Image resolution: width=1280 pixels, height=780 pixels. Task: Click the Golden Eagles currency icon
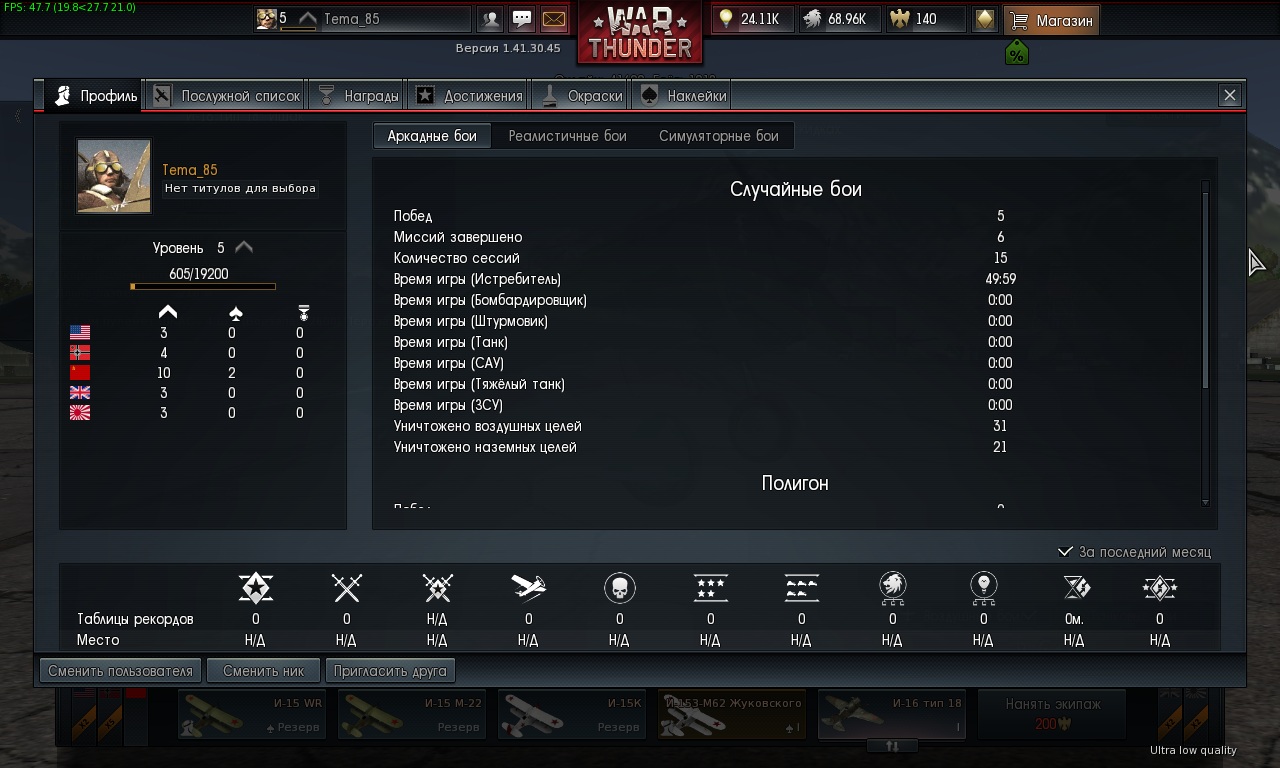click(x=900, y=19)
